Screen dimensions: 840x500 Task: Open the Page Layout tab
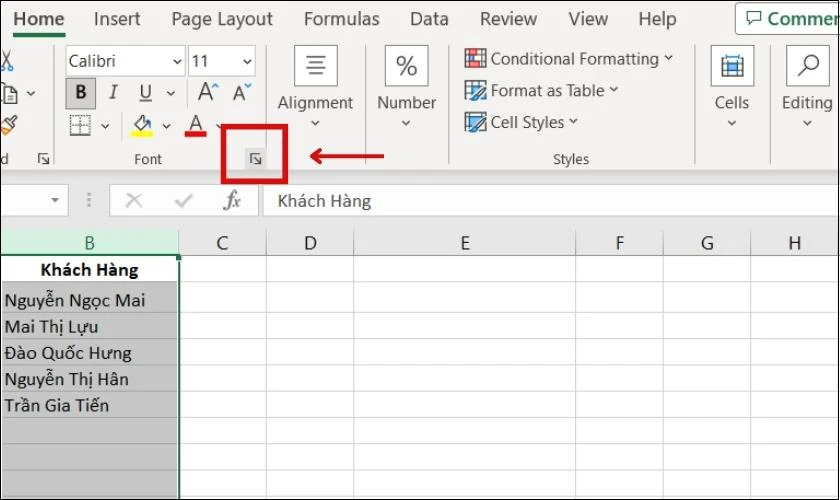coord(222,19)
